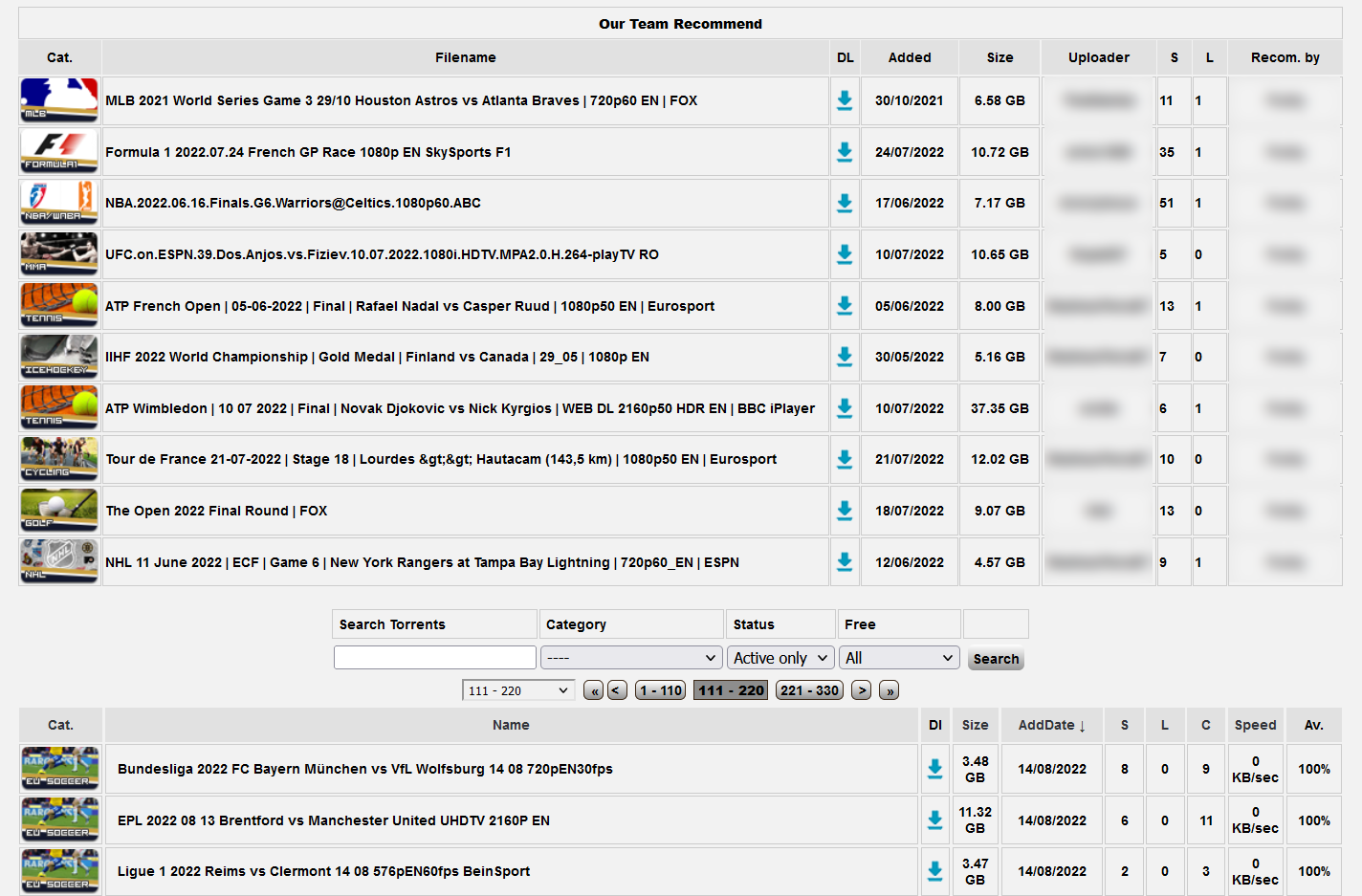
Task: Download the UFC Dos Anjos vs Fiziev torrent
Action: pyautogui.click(x=845, y=254)
